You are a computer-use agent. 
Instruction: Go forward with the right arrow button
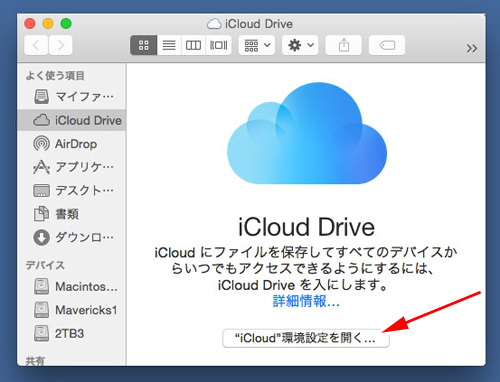[61, 45]
